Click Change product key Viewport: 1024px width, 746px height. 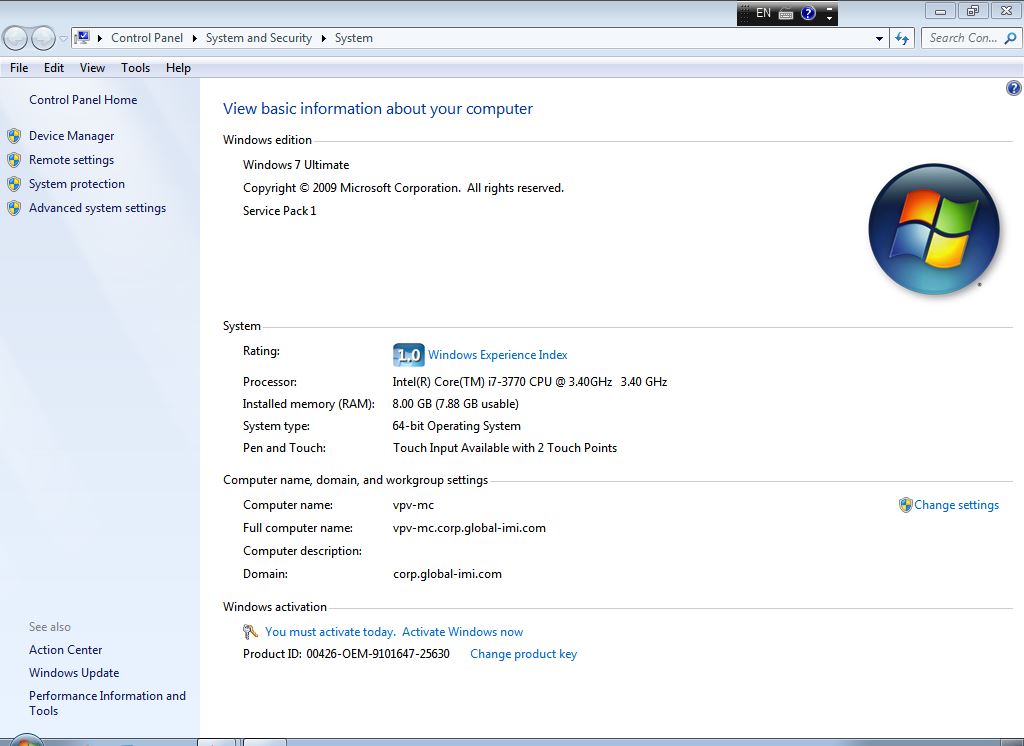click(523, 654)
